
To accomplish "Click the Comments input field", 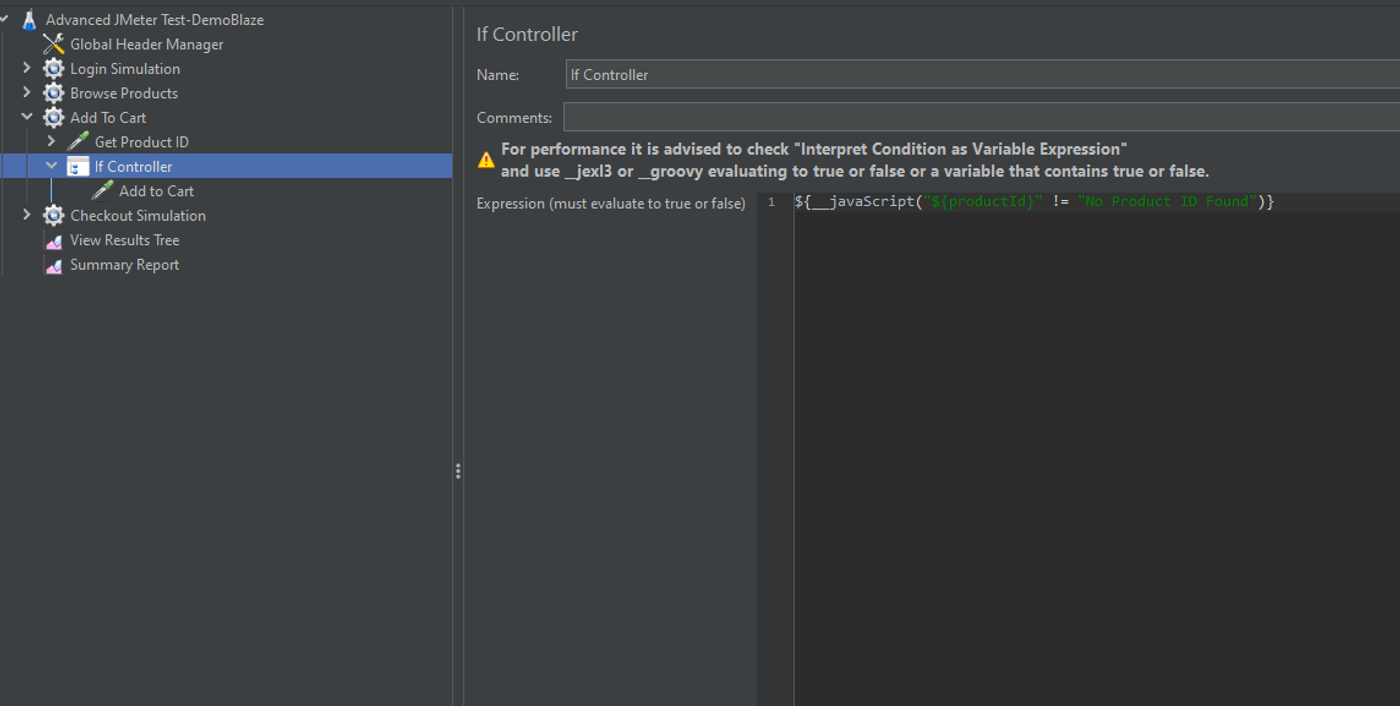I will 982,117.
